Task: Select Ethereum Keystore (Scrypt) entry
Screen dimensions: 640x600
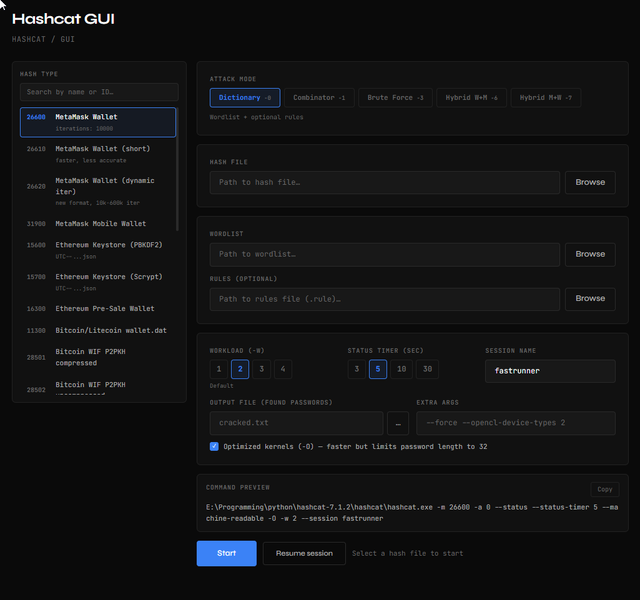Action: pyautogui.click(x=98, y=282)
